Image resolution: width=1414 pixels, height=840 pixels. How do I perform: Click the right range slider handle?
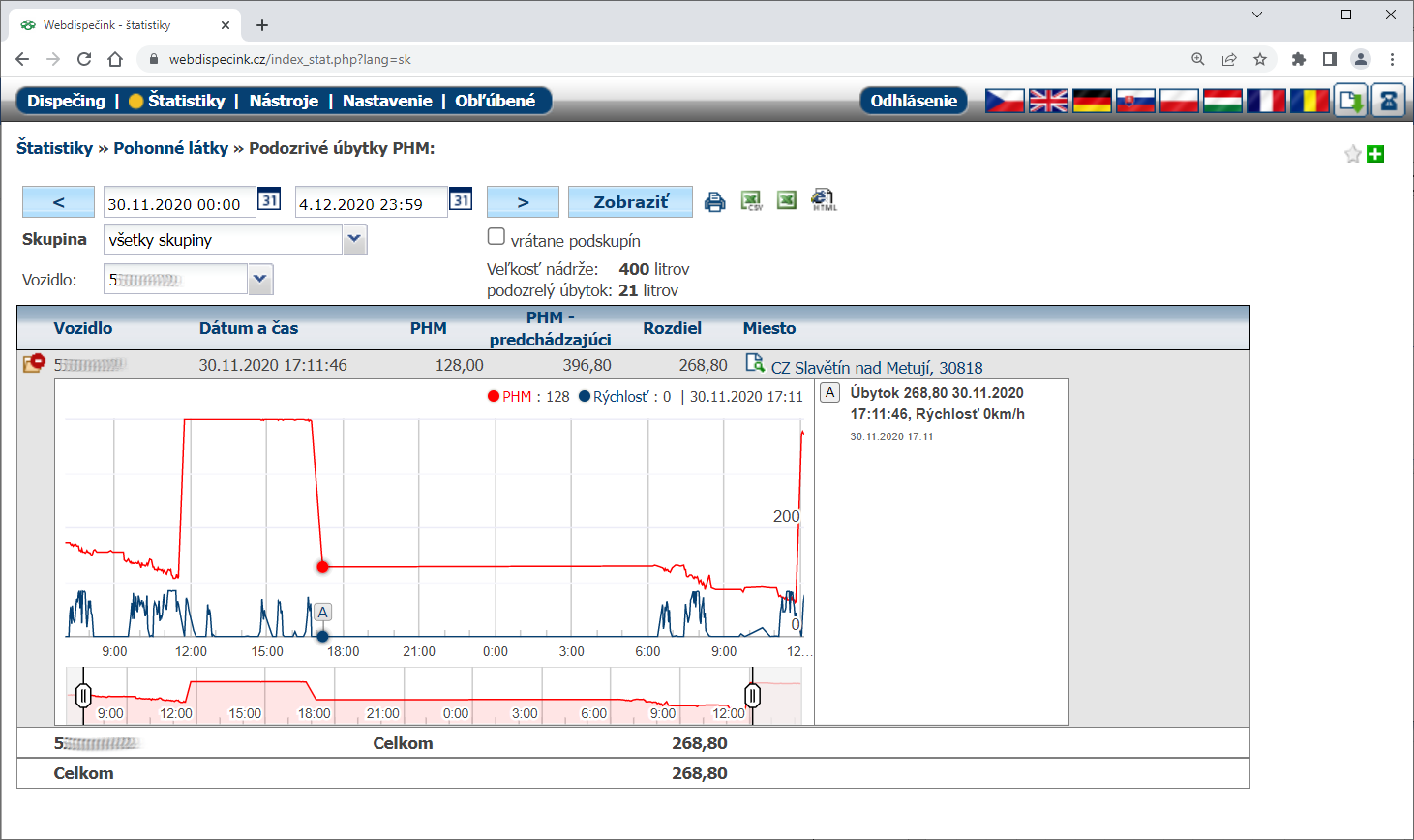752,695
